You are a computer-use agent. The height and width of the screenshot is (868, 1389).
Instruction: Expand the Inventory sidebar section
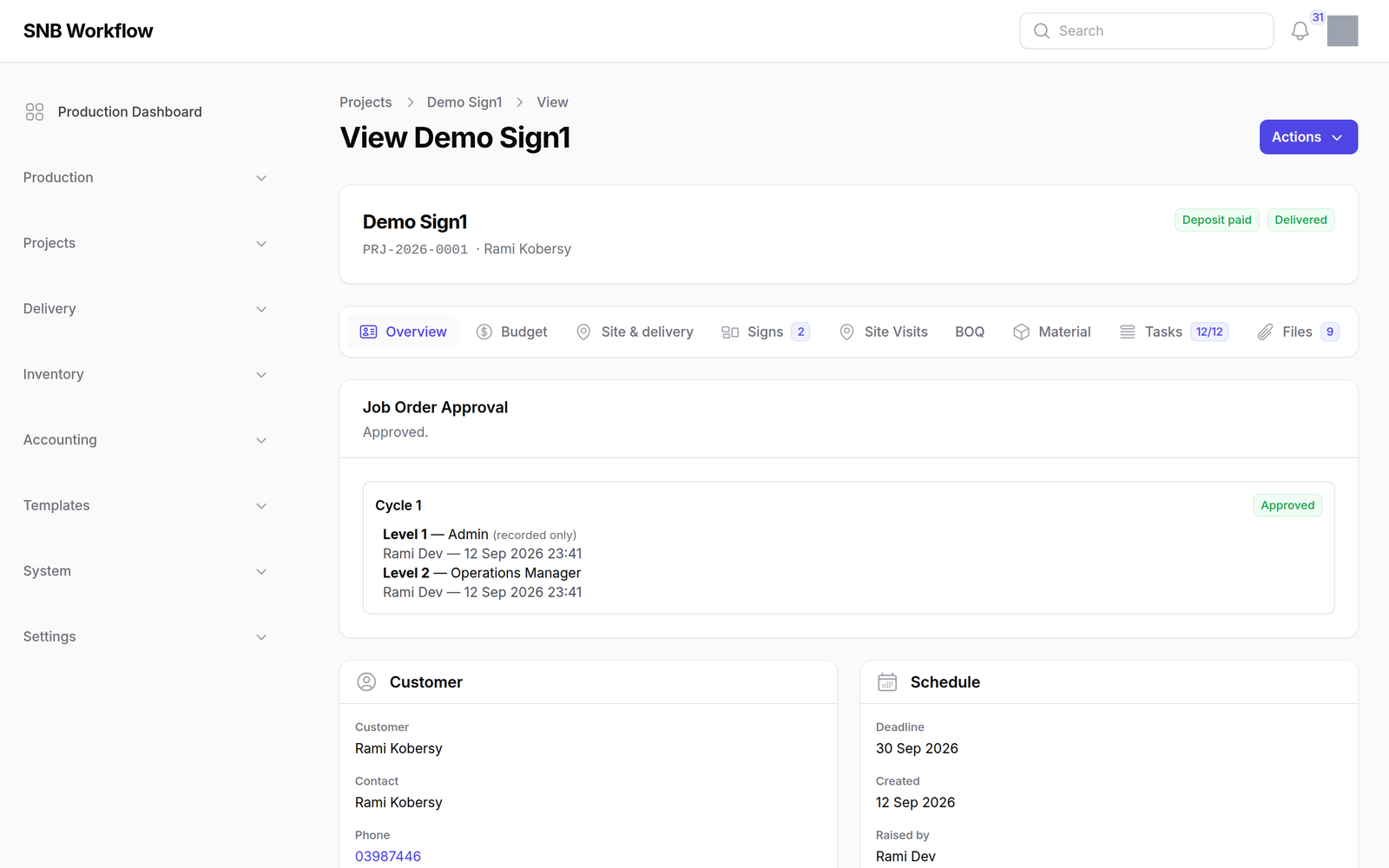click(x=145, y=374)
